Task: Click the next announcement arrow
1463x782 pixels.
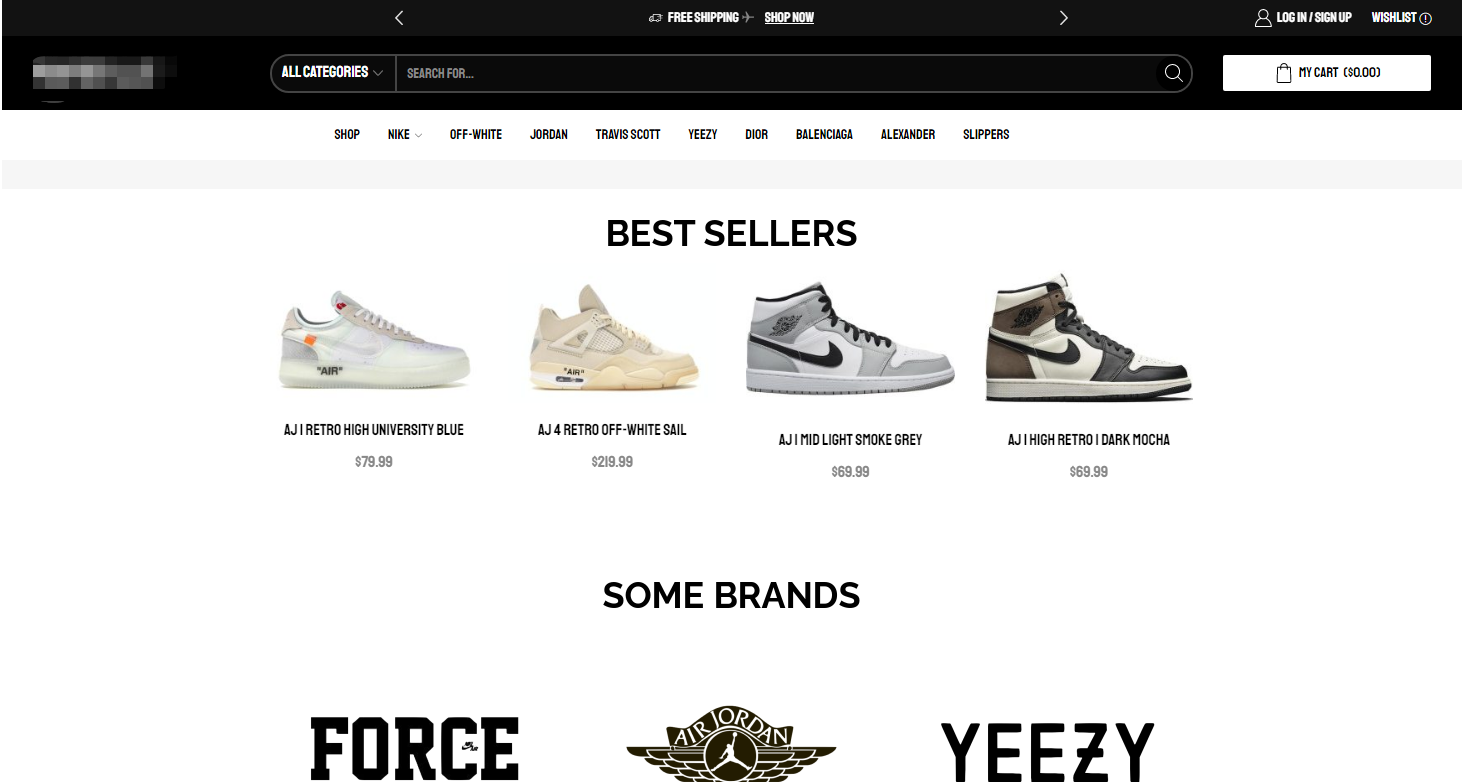Action: click(x=1063, y=18)
